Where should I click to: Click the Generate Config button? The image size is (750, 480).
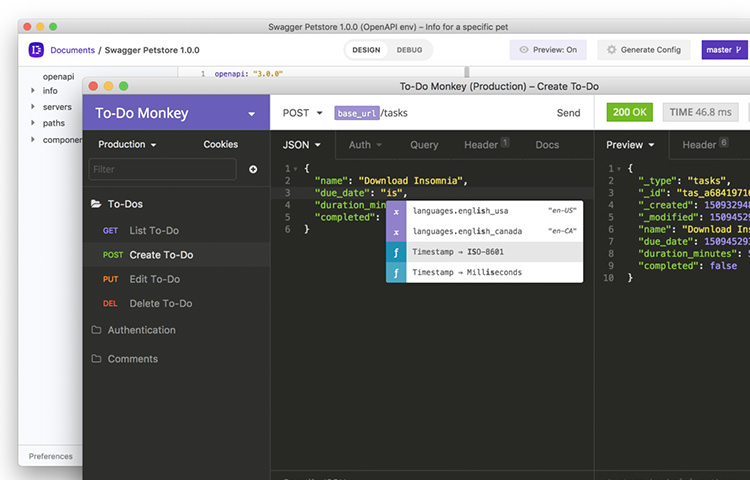[x=644, y=50]
